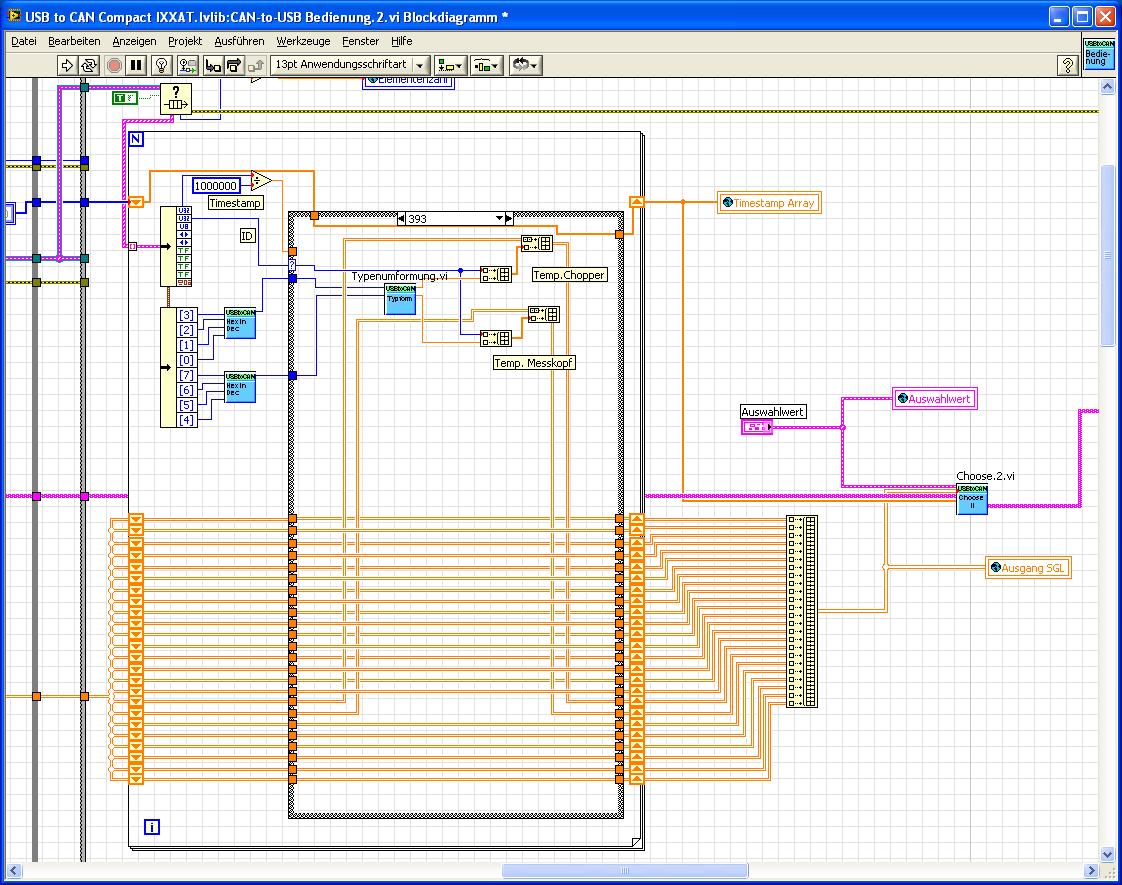Open the Align Objects dropdown

tap(450, 65)
